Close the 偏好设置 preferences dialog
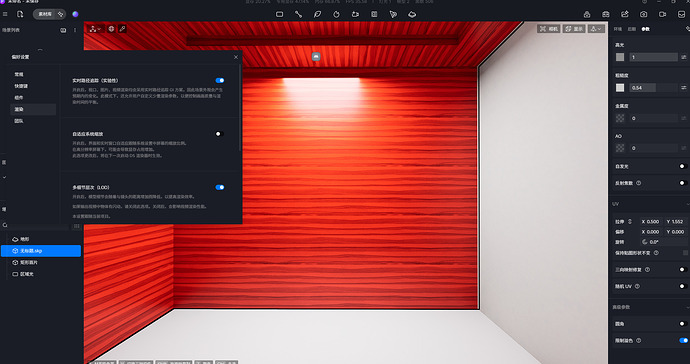Image resolution: width=690 pixels, height=364 pixels. pos(236,57)
